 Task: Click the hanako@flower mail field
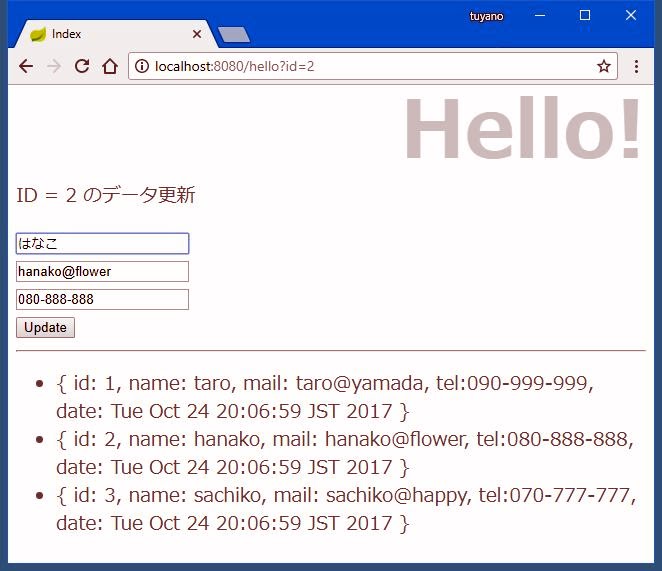[x=102, y=272]
